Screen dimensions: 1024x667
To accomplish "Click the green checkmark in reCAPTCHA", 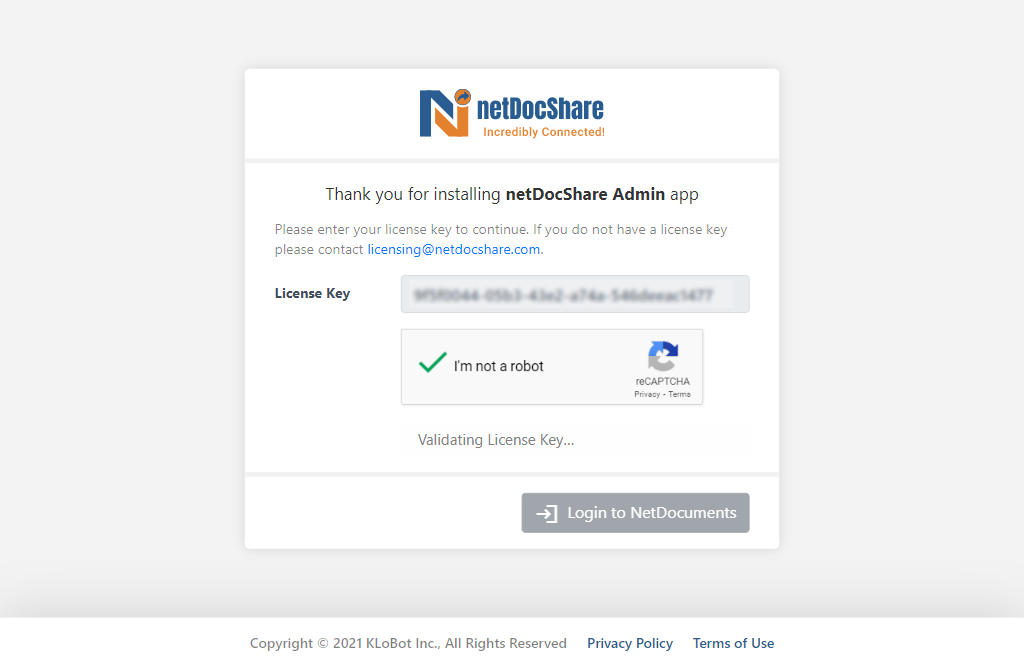I will (432, 363).
